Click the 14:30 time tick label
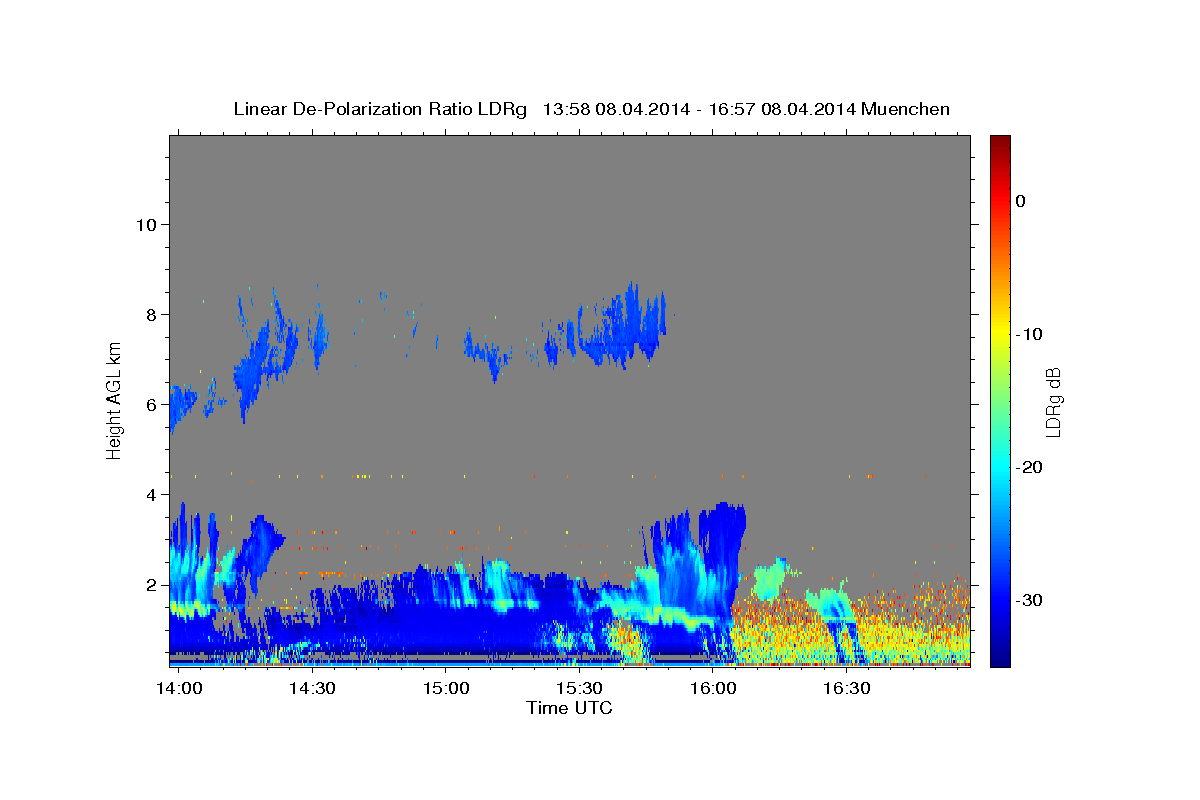Image resolution: width=1200 pixels, height=800 pixels. click(x=312, y=688)
